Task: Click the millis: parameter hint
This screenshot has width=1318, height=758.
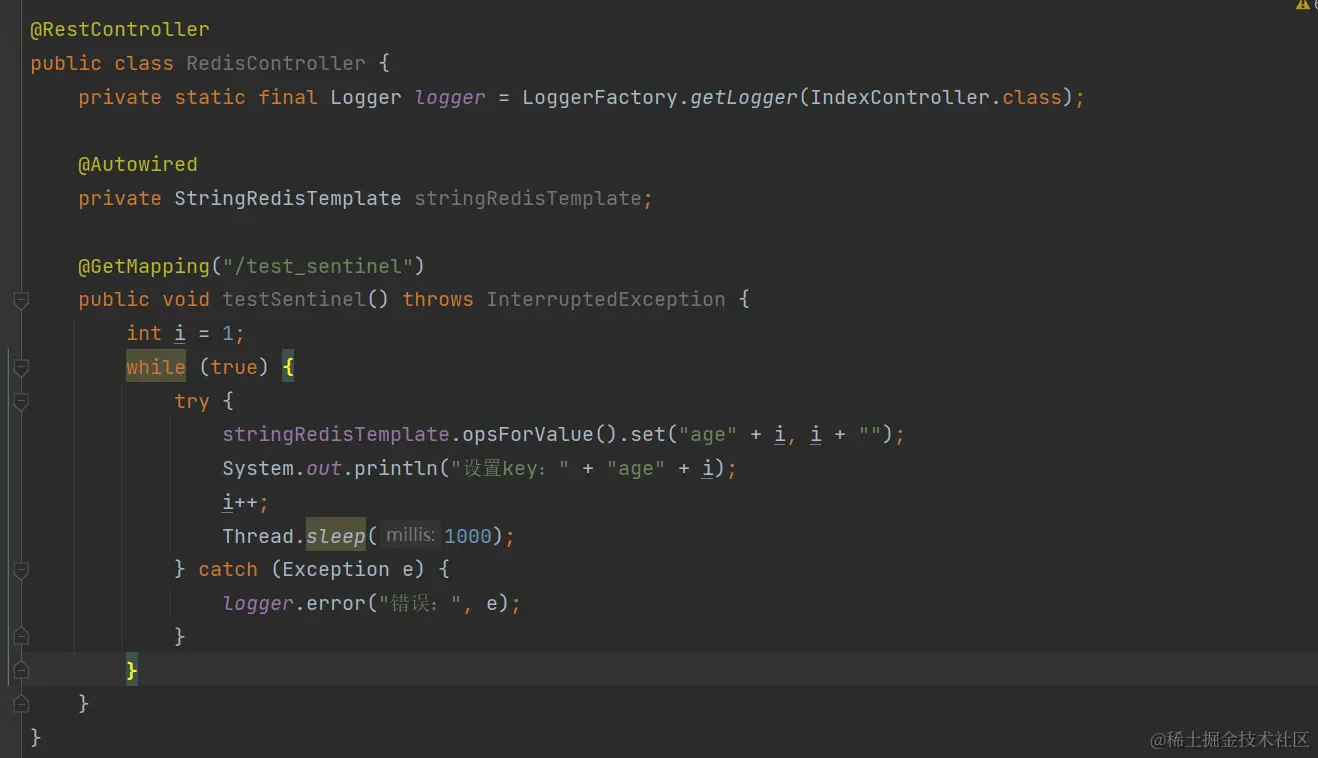Action: click(x=411, y=536)
